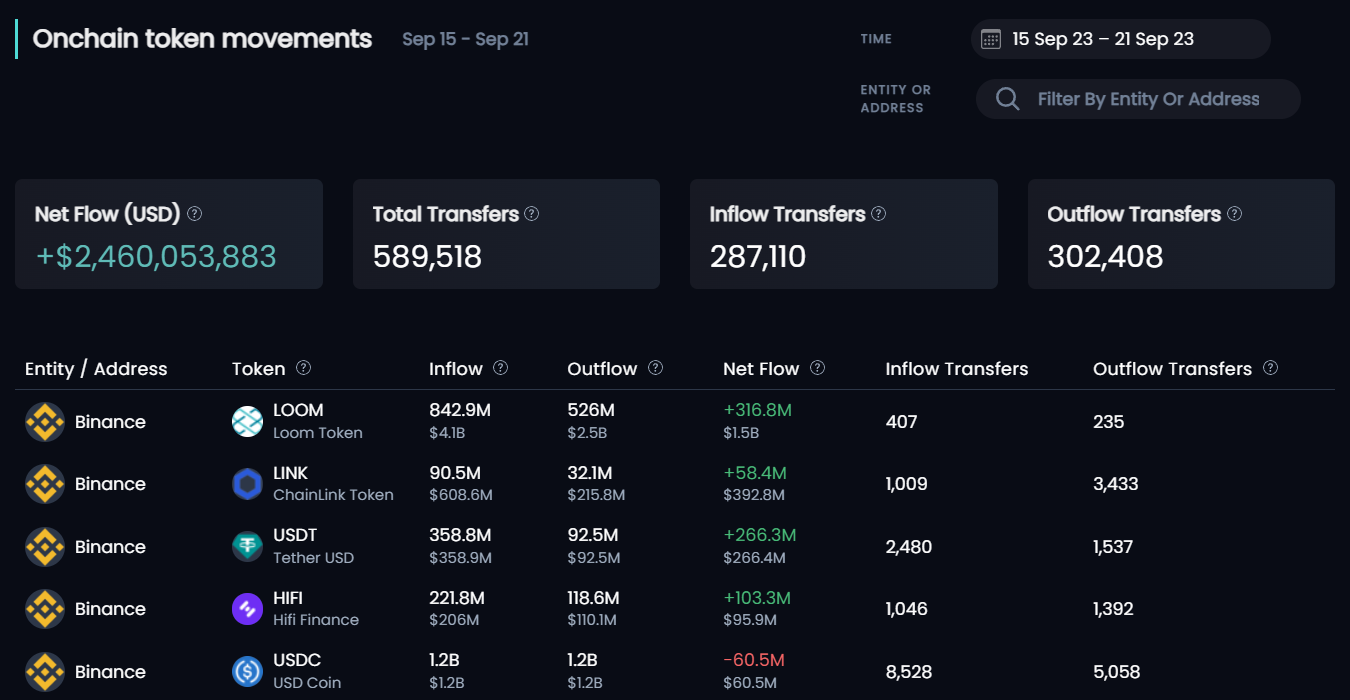Click HIFI inflow value 221.8M

pyautogui.click(x=457, y=598)
